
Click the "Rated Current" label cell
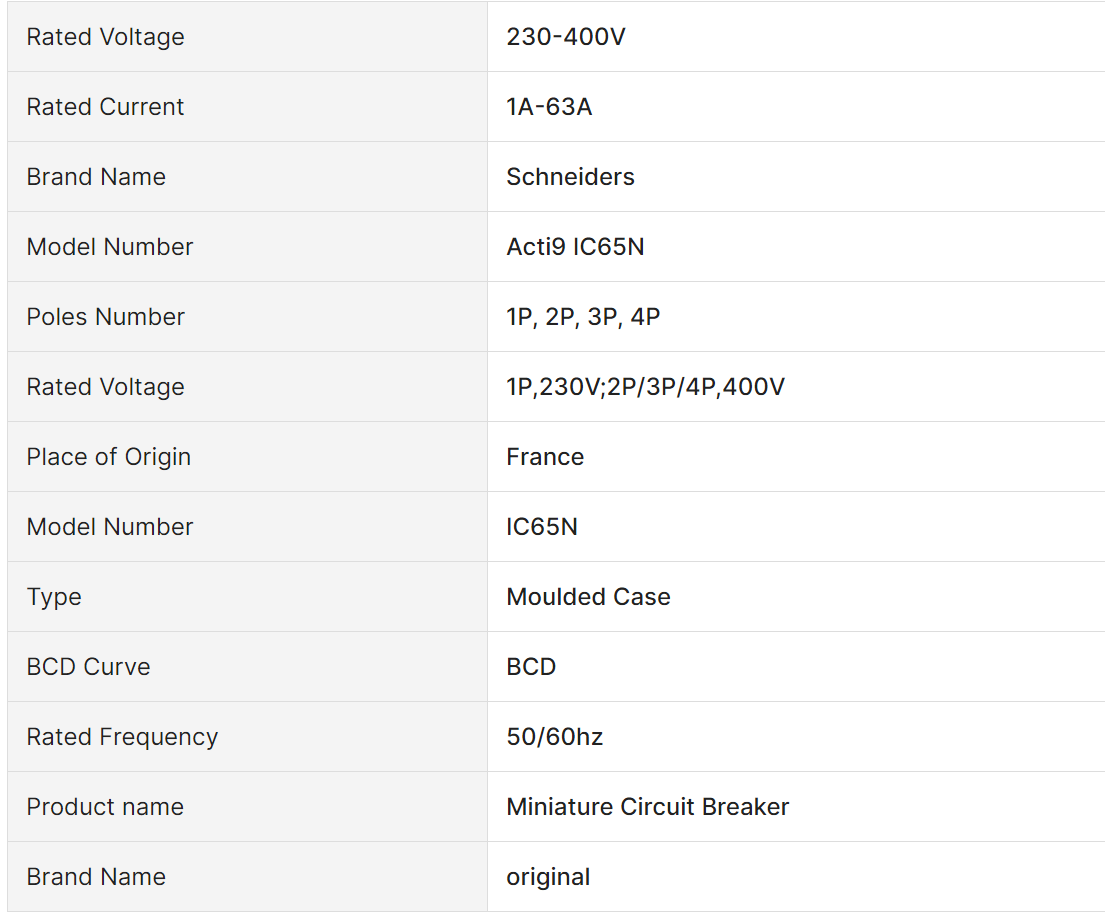tap(105, 107)
